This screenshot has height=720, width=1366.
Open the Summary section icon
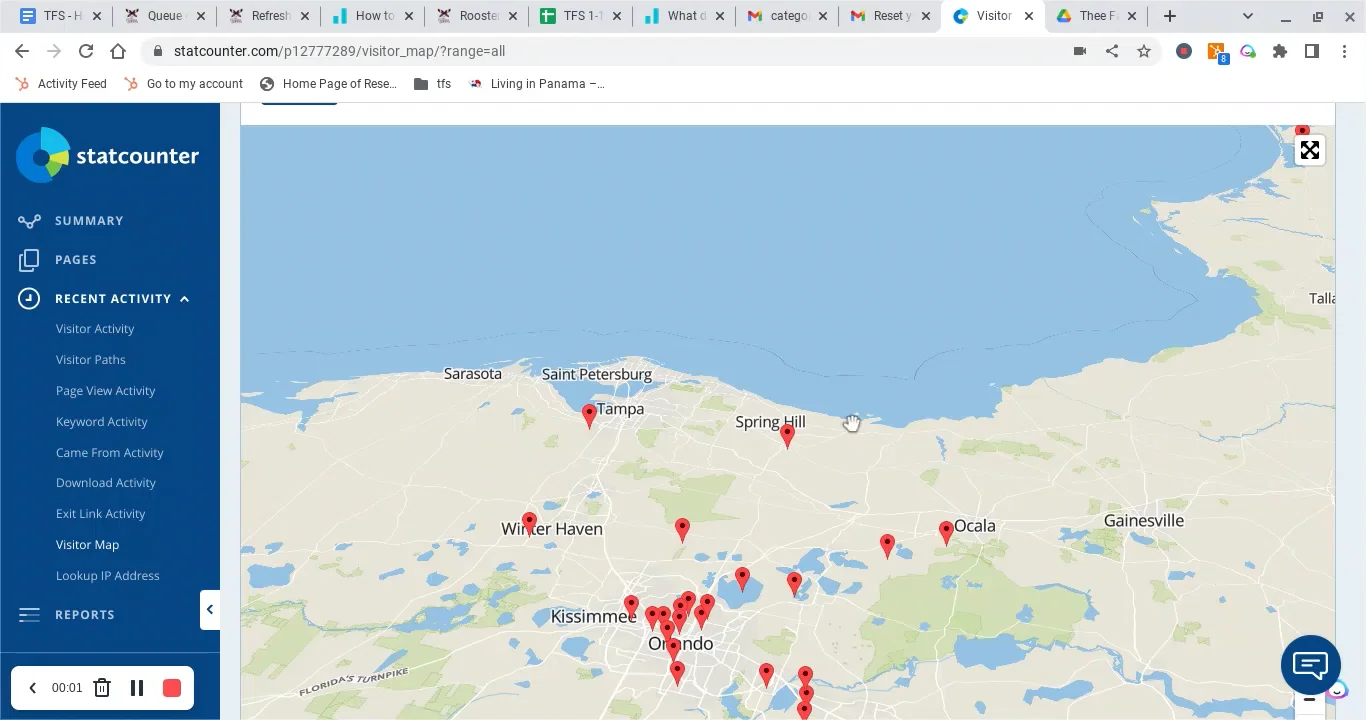[x=29, y=221]
